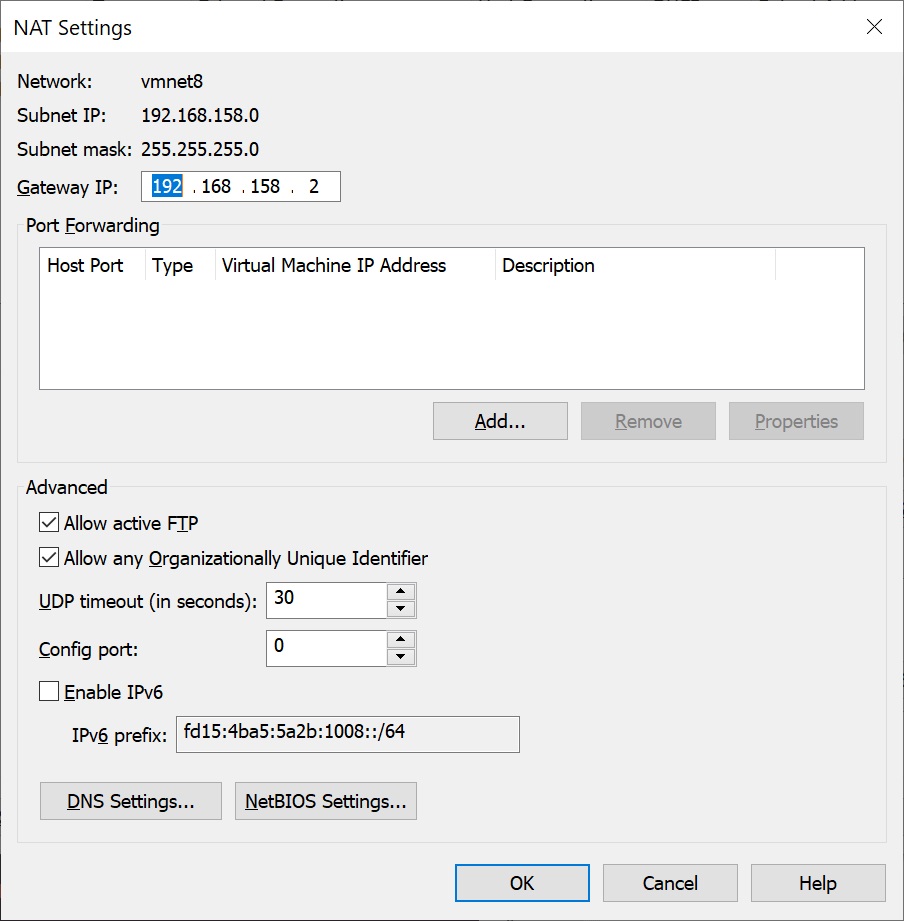Confirm with the OK button
The height and width of the screenshot is (921, 904).
point(522,883)
